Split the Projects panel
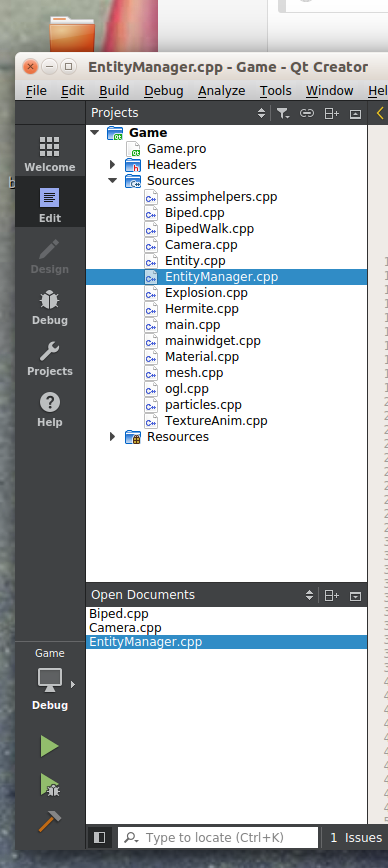This screenshot has width=388, height=868. pos(331,113)
